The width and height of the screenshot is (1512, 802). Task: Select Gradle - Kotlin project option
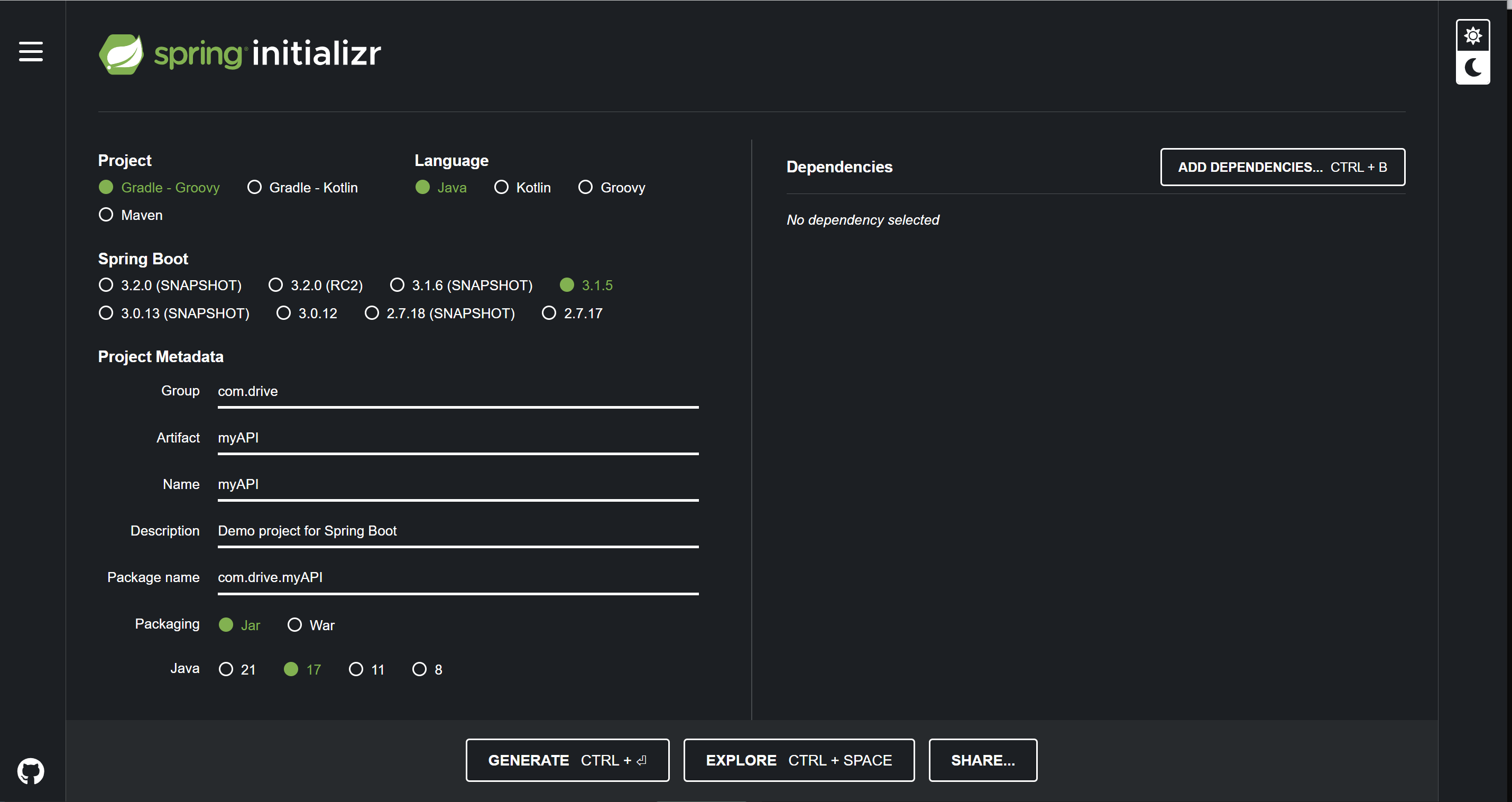click(254, 187)
